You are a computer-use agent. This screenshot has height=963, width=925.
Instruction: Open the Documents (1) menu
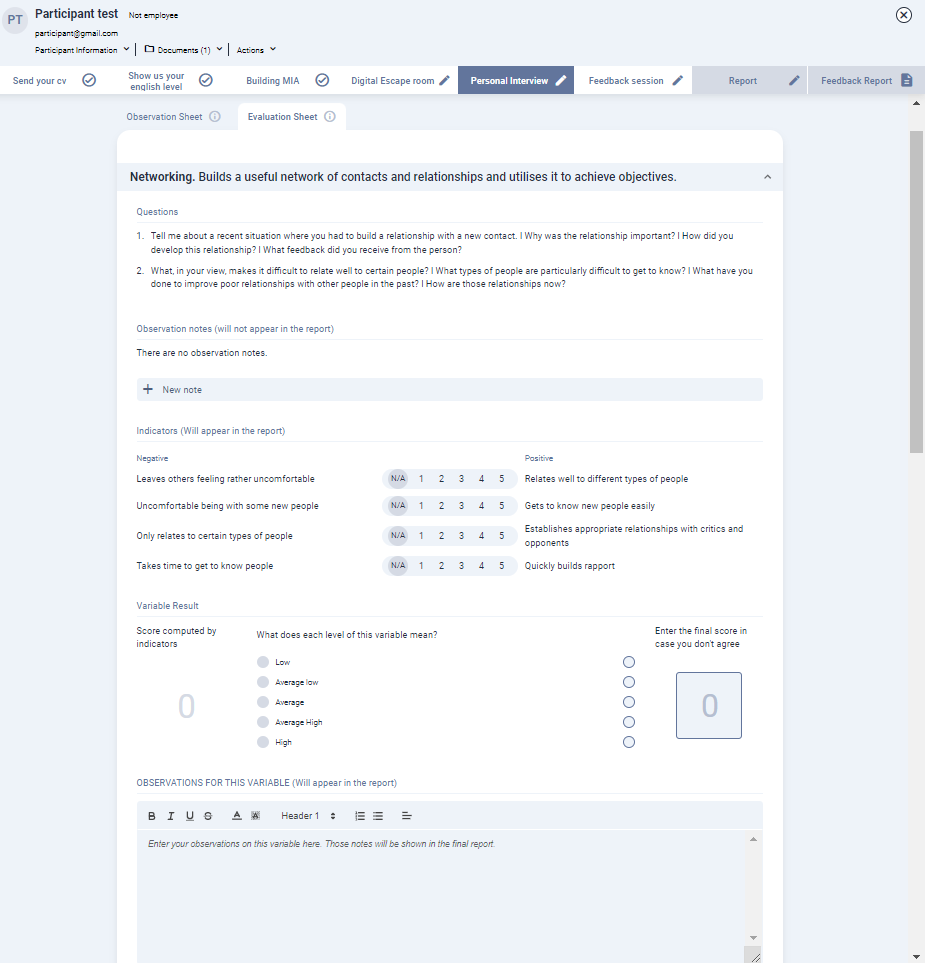(x=183, y=50)
